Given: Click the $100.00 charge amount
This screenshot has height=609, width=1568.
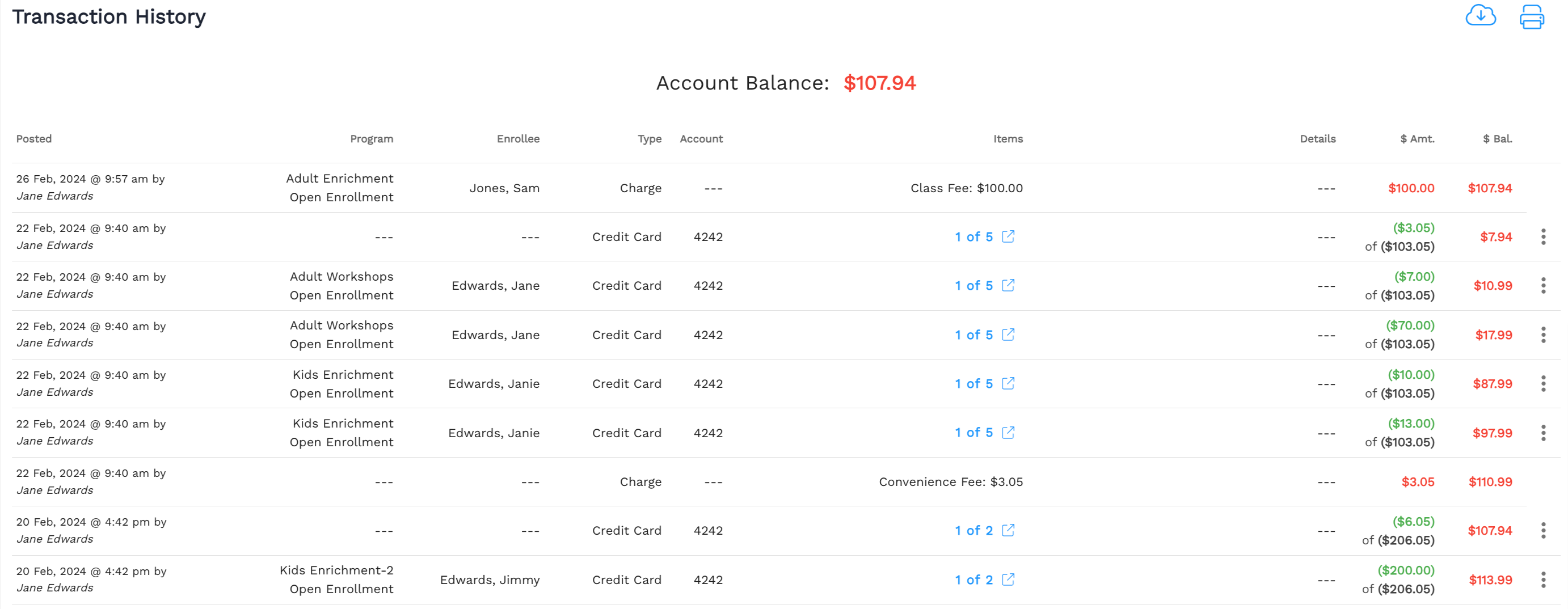Looking at the screenshot, I should coord(1411,188).
